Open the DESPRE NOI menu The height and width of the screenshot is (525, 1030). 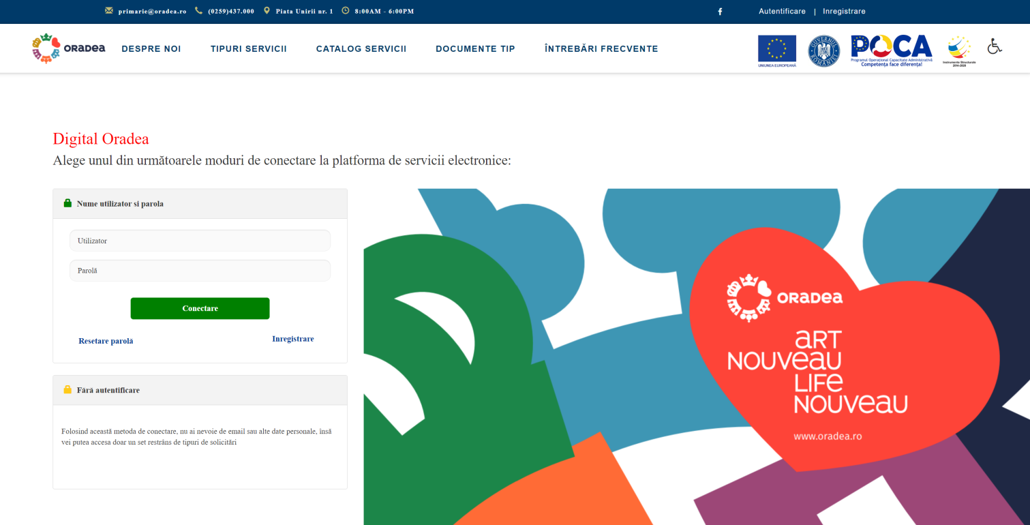click(x=151, y=49)
